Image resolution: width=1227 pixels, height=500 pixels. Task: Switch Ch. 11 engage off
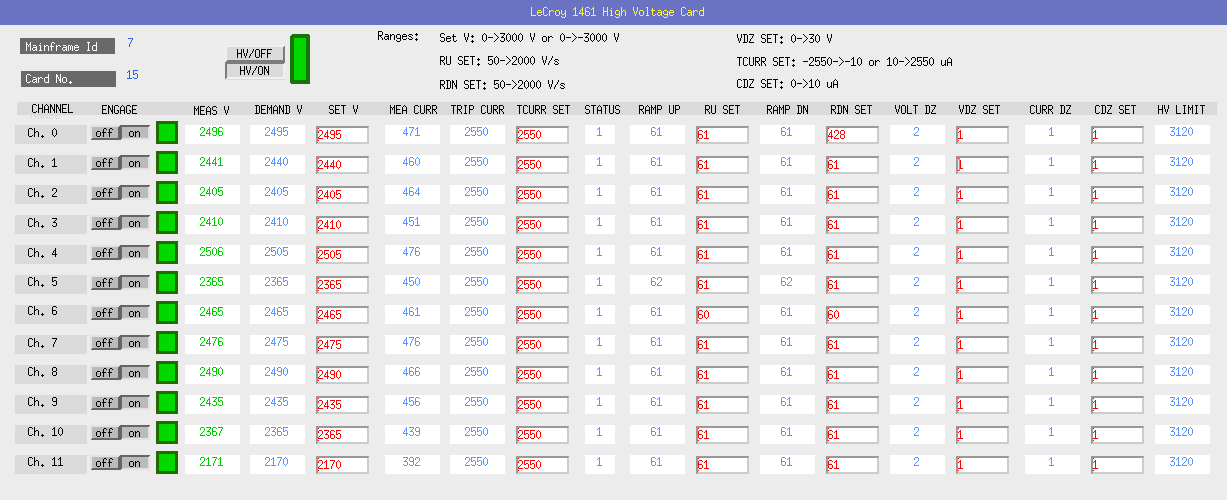tap(104, 463)
